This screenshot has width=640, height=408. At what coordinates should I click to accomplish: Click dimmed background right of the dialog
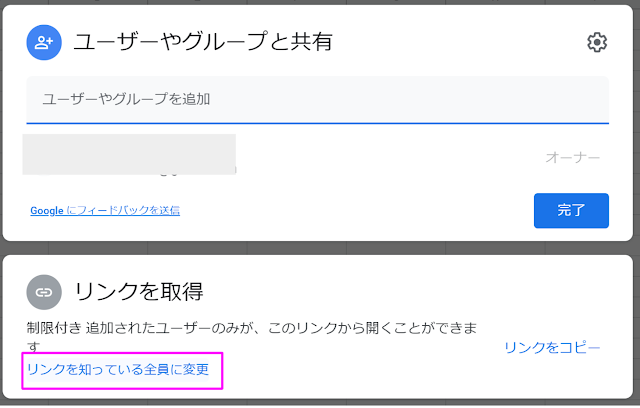click(637, 204)
